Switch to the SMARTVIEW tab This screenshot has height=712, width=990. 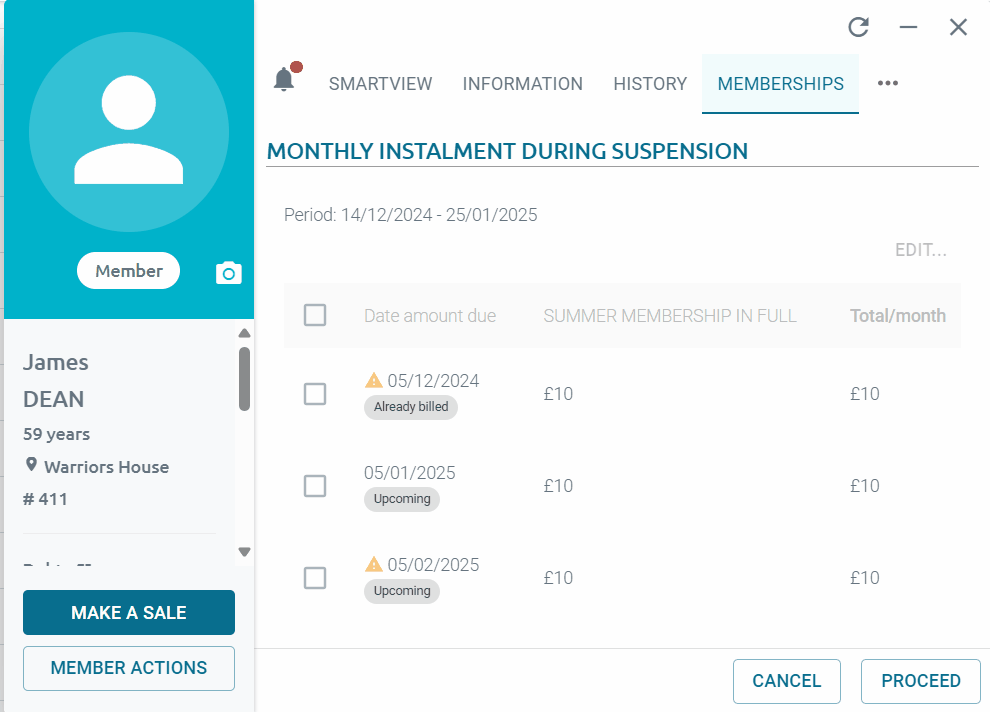(381, 84)
